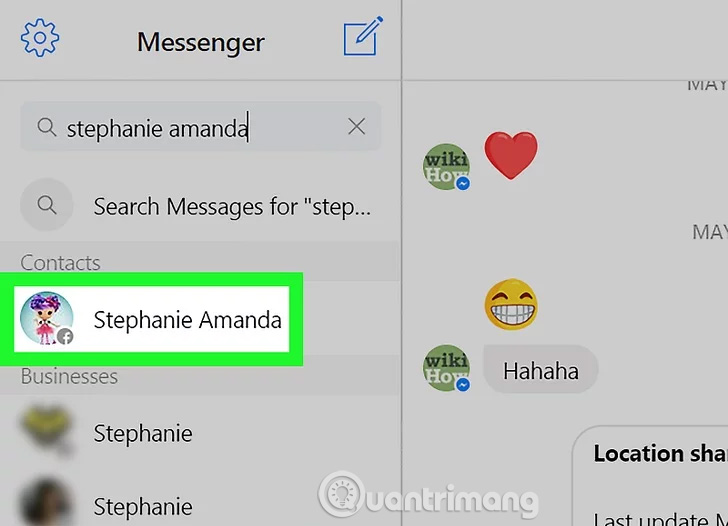
Task: Select the first Stephanie business result
Action: [200, 433]
